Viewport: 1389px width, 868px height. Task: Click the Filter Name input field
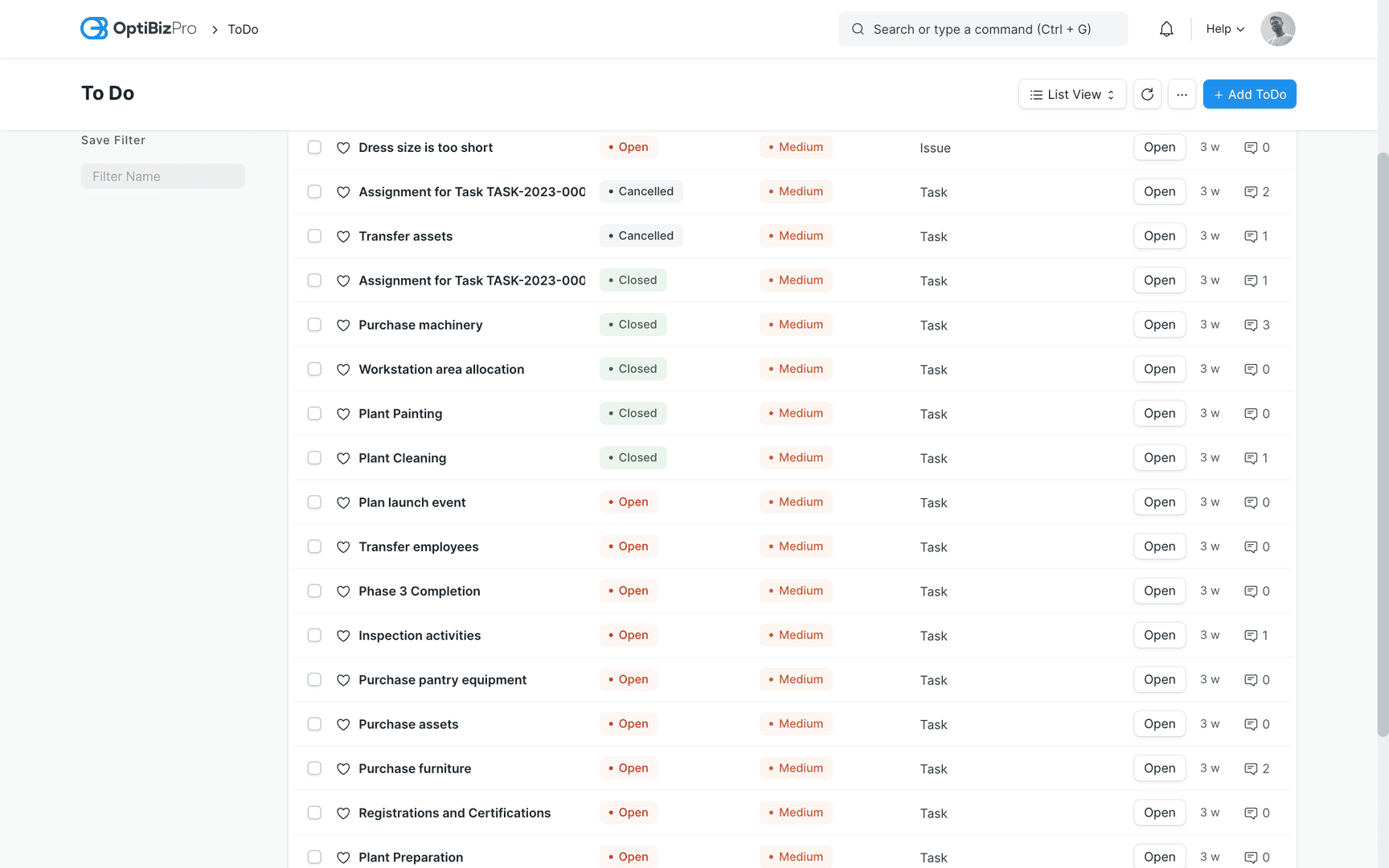click(162, 176)
